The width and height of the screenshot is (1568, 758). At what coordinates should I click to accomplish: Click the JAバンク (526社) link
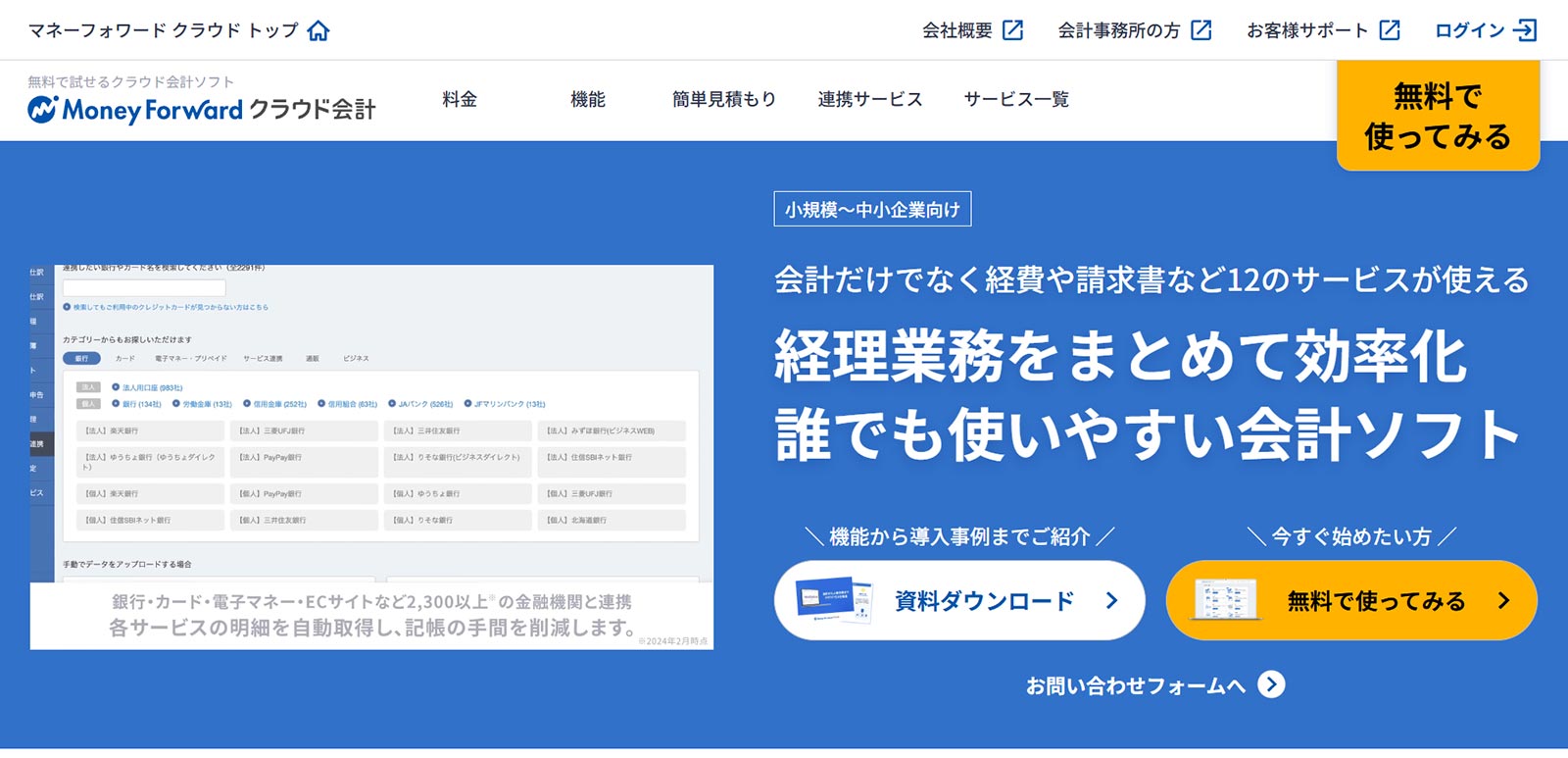(x=420, y=404)
